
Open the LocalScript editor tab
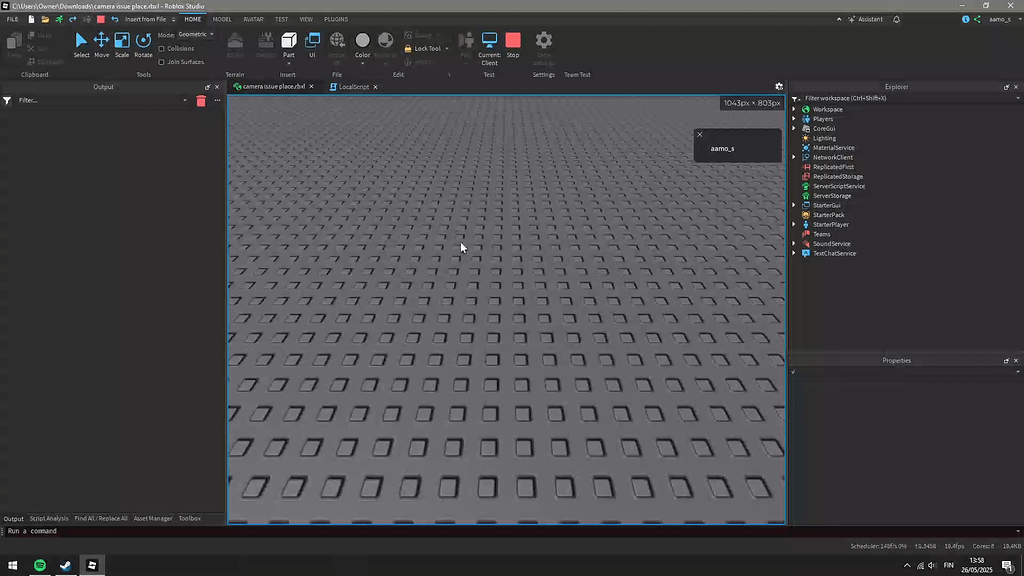click(352, 86)
